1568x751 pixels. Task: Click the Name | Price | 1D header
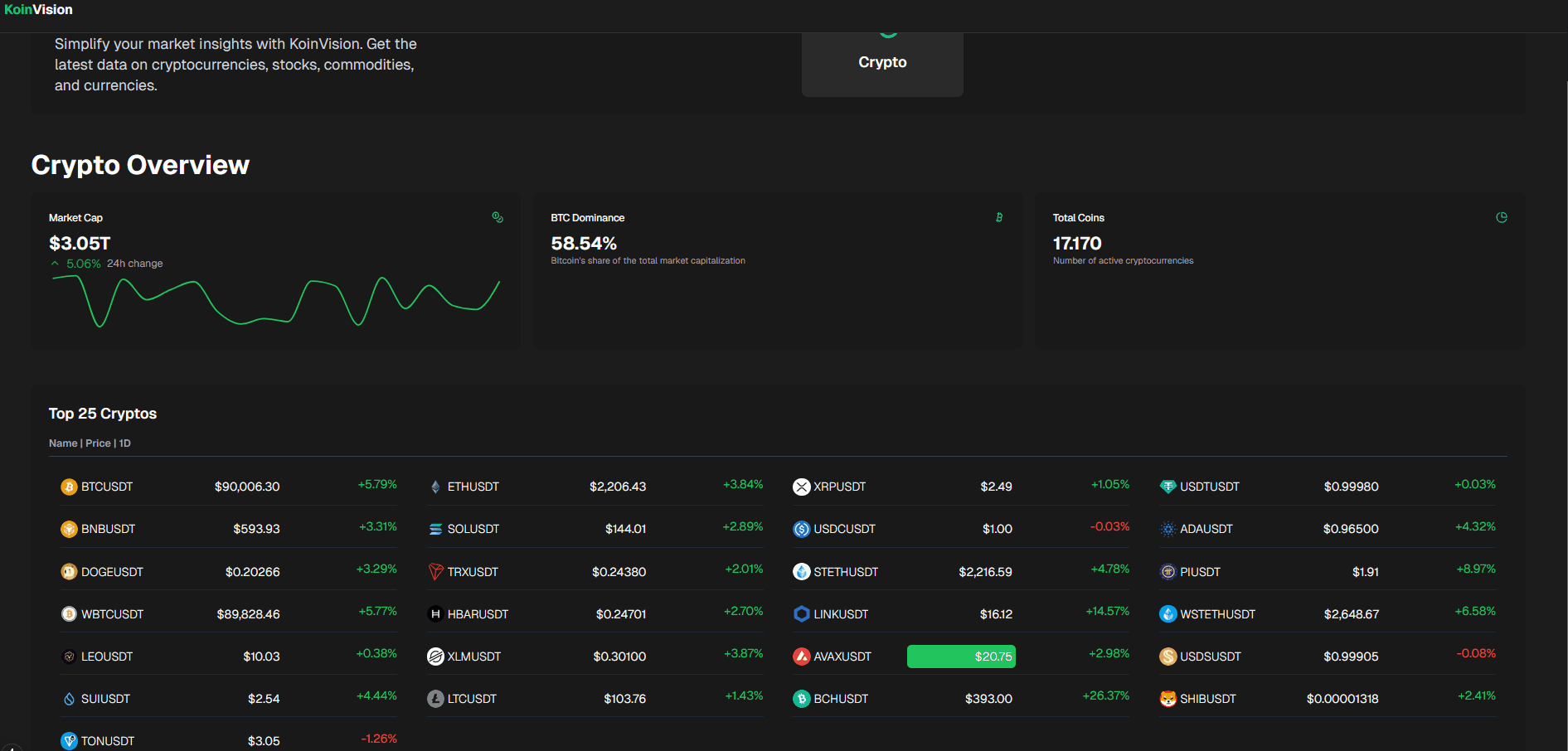click(90, 443)
